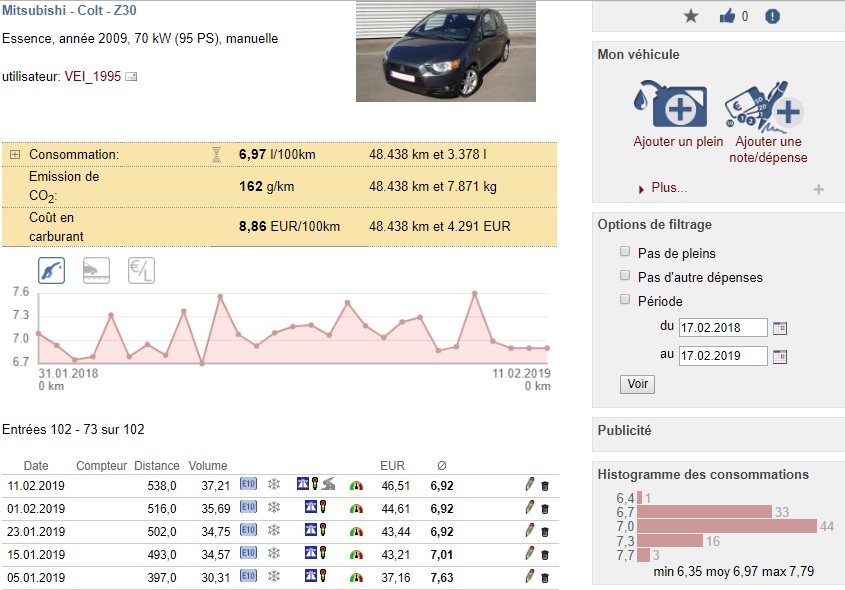Show the price per liter chart

coord(141,270)
